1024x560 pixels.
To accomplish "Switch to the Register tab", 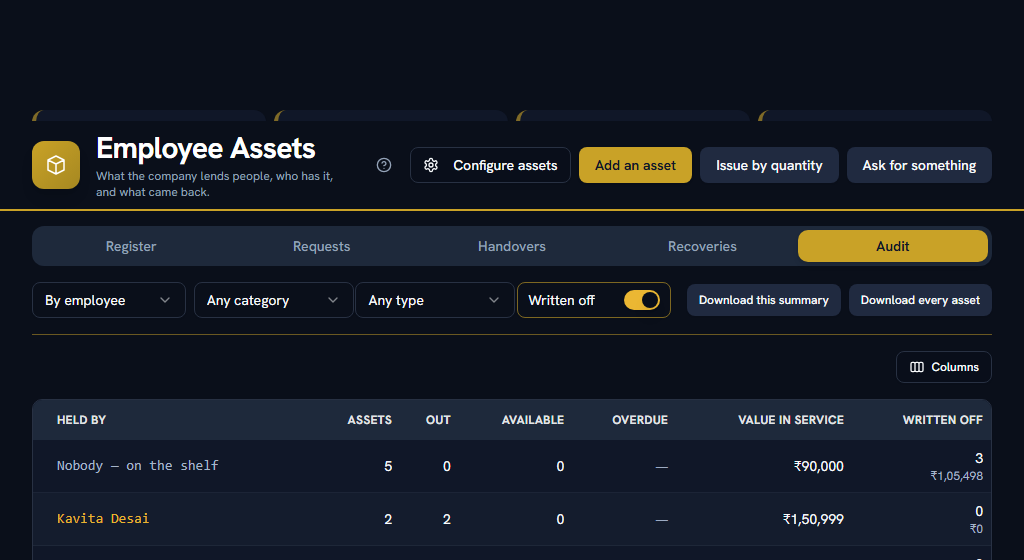I will point(131,246).
